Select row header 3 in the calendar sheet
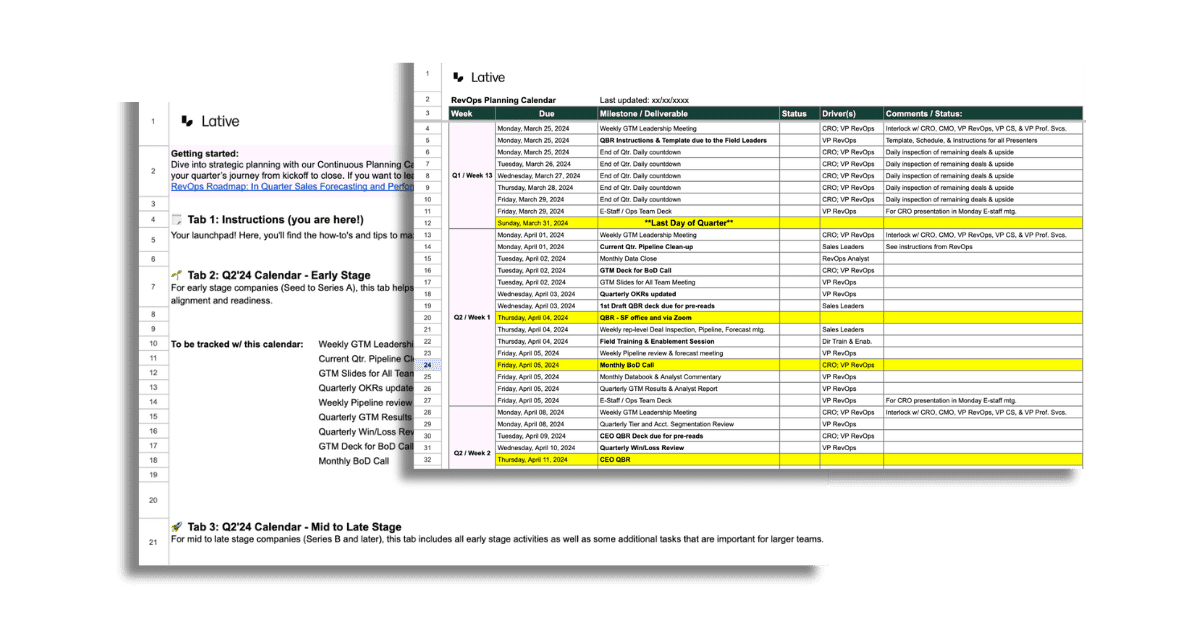This screenshot has height=627, width=1200. [x=427, y=114]
